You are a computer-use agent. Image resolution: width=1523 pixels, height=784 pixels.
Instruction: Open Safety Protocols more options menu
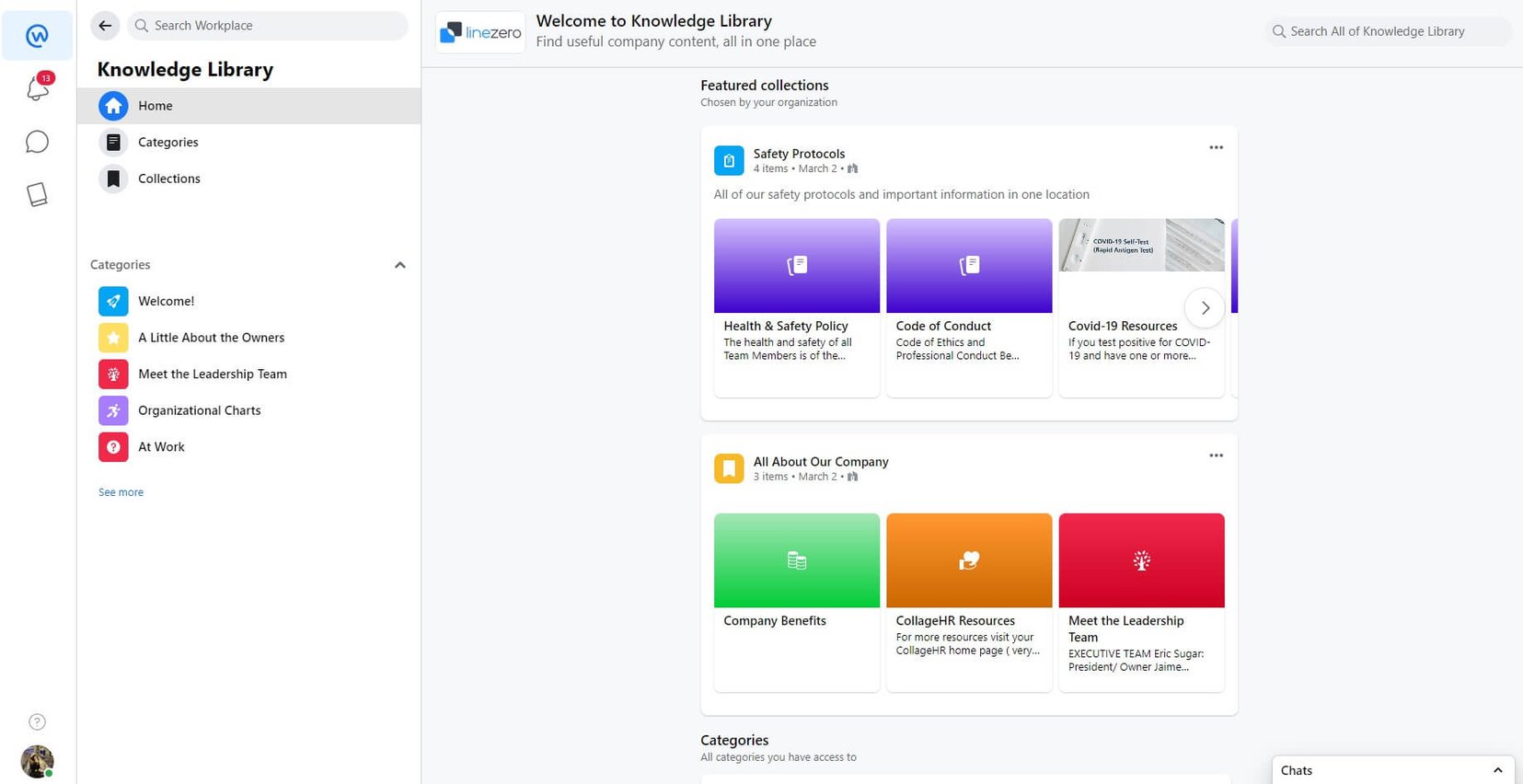tap(1216, 147)
